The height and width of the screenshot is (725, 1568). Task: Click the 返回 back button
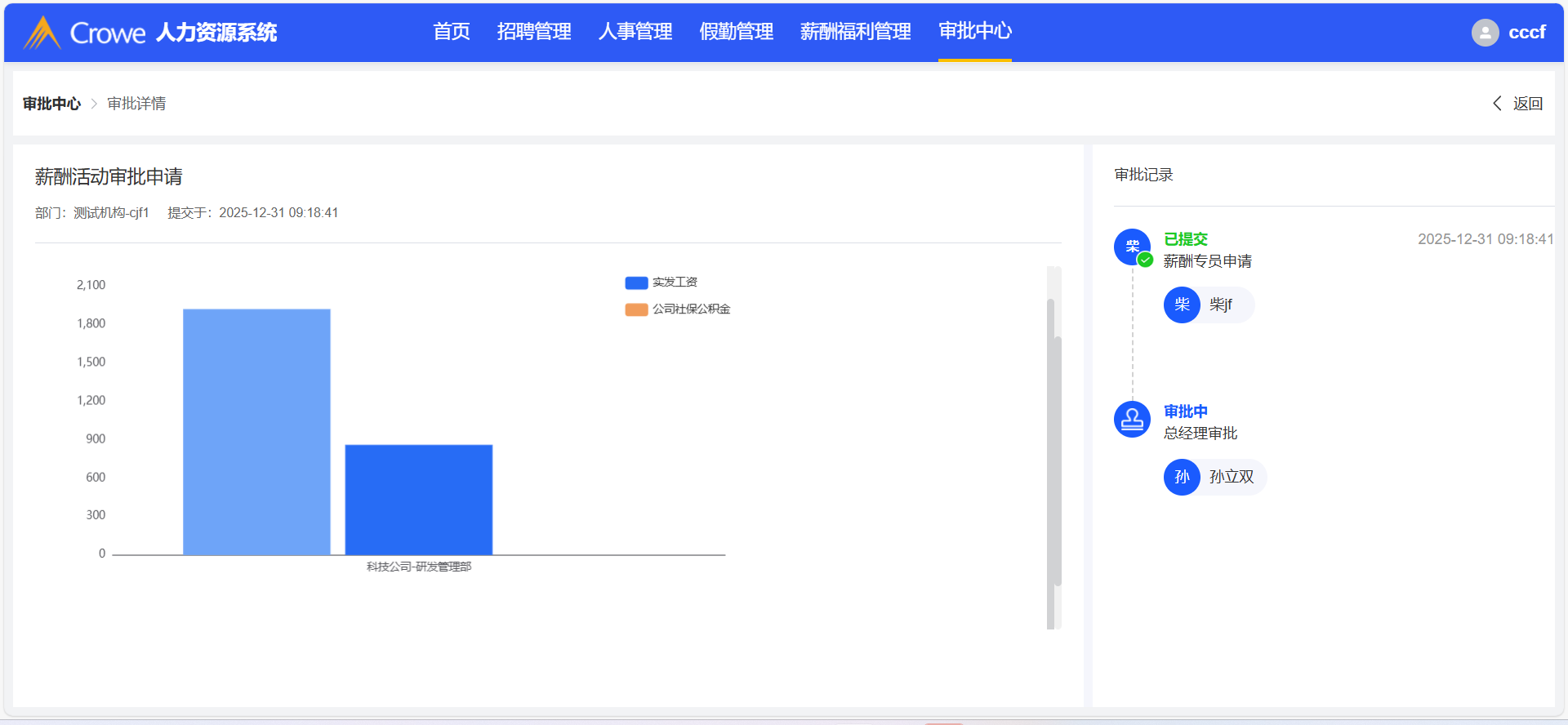(x=1527, y=104)
